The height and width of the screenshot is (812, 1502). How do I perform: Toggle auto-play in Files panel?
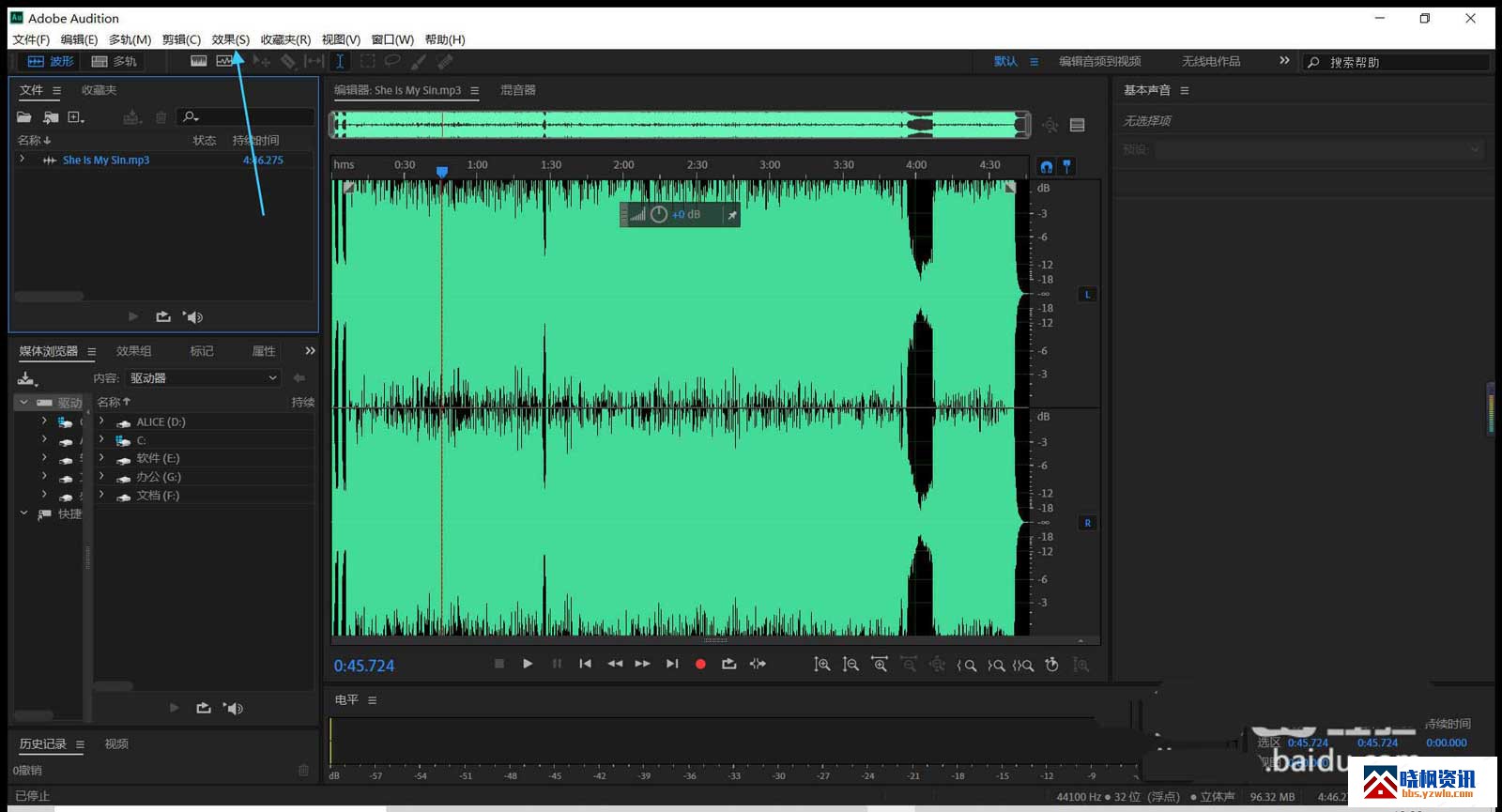192,316
